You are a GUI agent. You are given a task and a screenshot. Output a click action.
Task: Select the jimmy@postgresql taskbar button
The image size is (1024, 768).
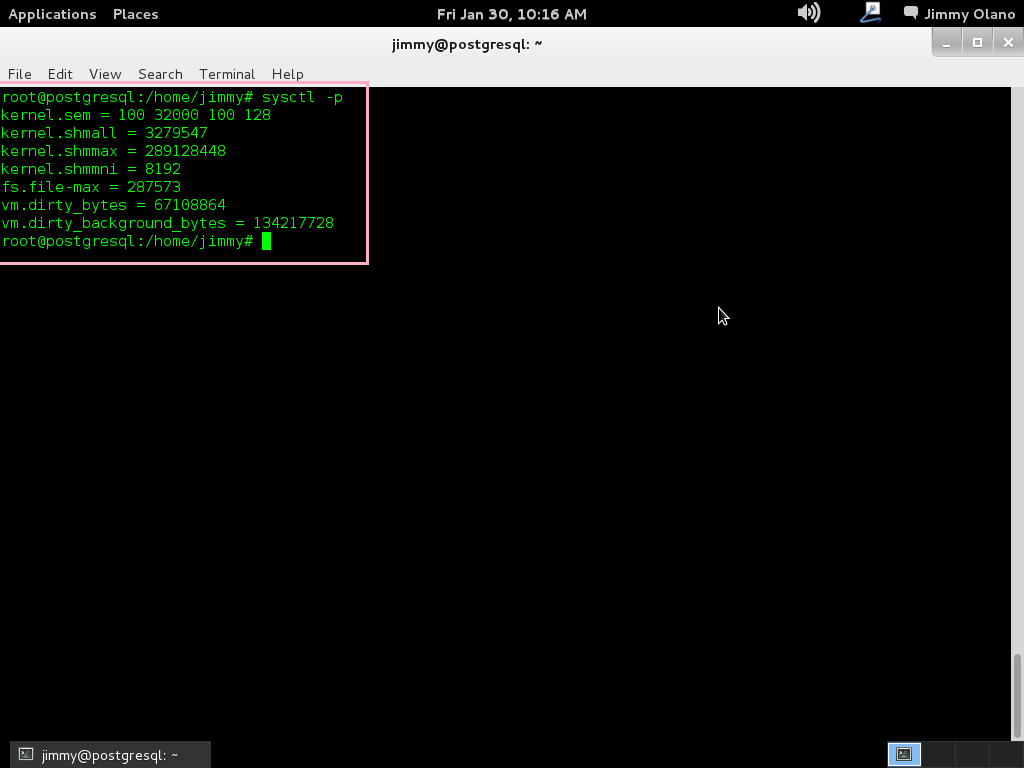click(x=110, y=755)
